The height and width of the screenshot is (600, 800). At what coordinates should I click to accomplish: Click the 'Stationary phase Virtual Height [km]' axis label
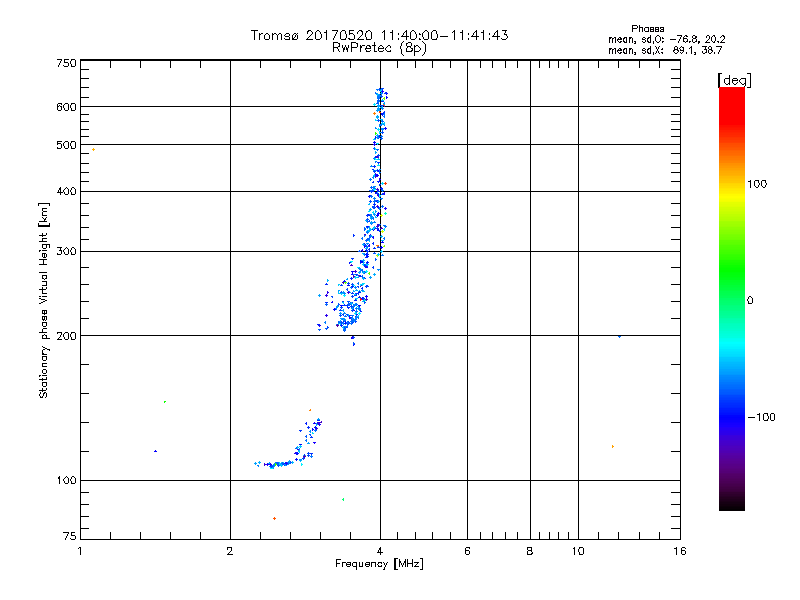click(x=44, y=301)
